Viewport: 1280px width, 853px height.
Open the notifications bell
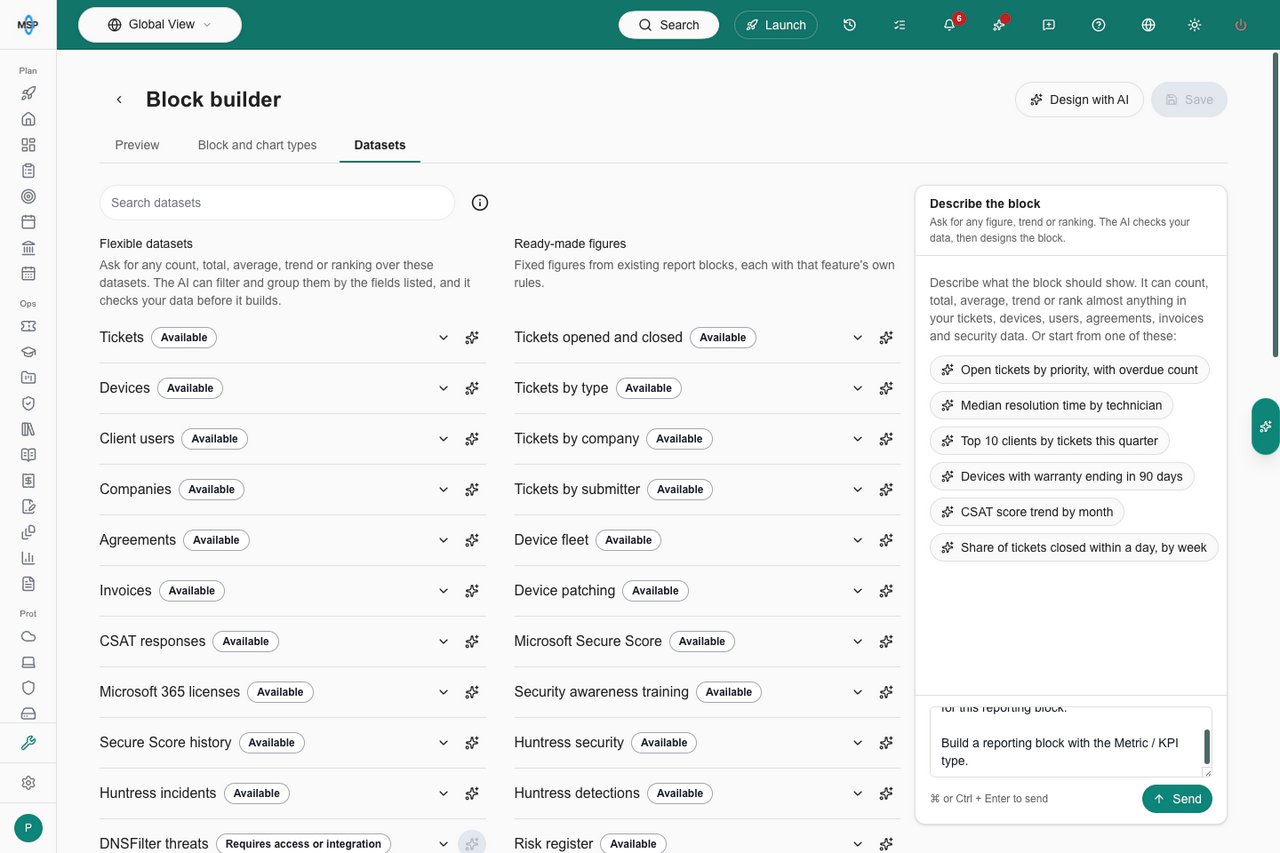pyautogui.click(x=949, y=25)
